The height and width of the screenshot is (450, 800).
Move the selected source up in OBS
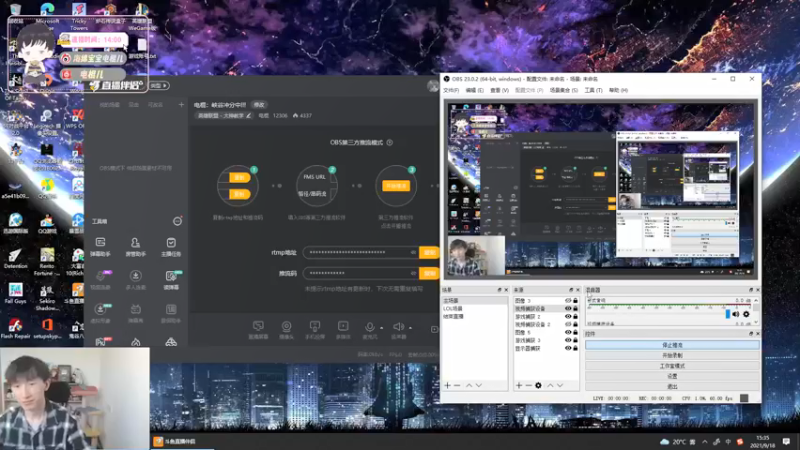[x=550, y=385]
